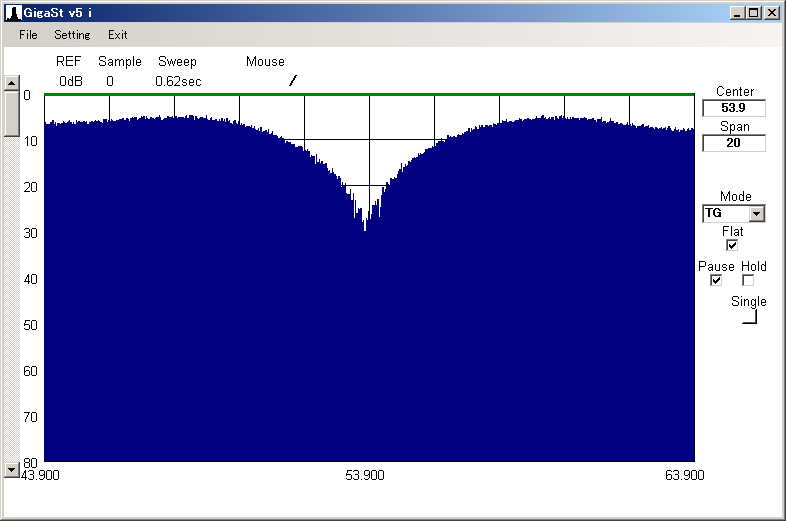Toggle the Pause checkbox
Viewport: 786px width, 521px height.
[716, 281]
